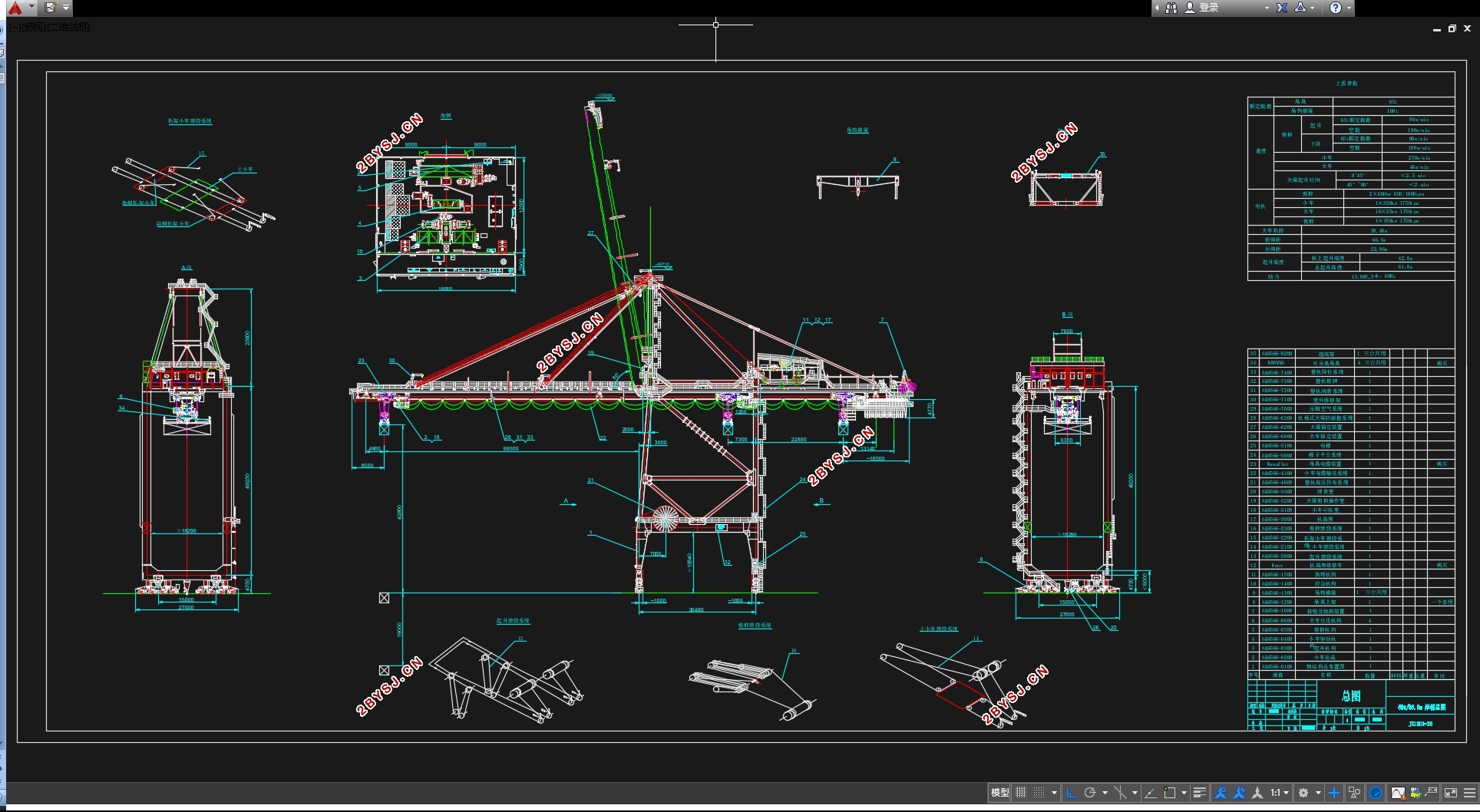Viewport: 1480px width, 812px height.
Task: Restore the drawing window size
Action: tap(1452, 28)
